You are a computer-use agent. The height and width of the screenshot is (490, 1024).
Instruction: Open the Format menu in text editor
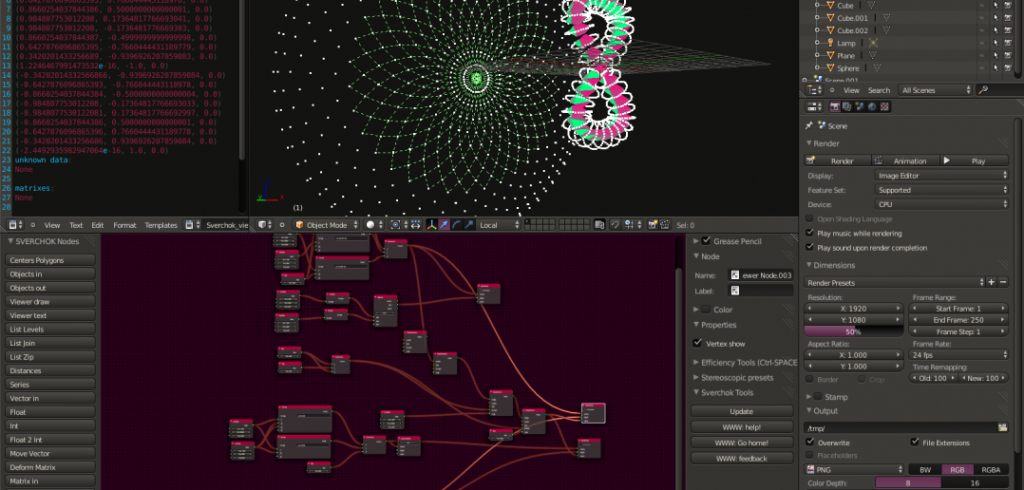[124, 225]
